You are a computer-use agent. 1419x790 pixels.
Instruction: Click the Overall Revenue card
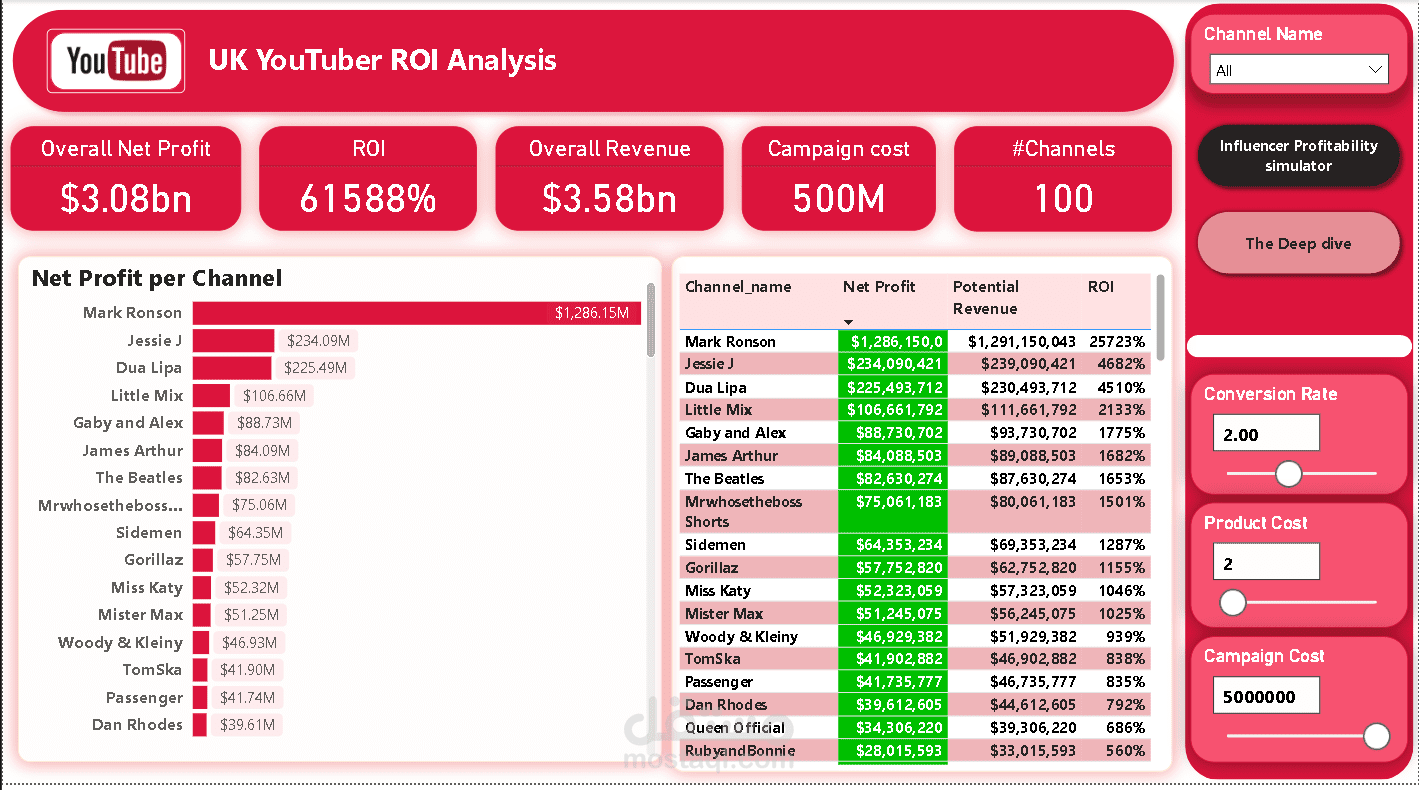pyautogui.click(x=610, y=178)
